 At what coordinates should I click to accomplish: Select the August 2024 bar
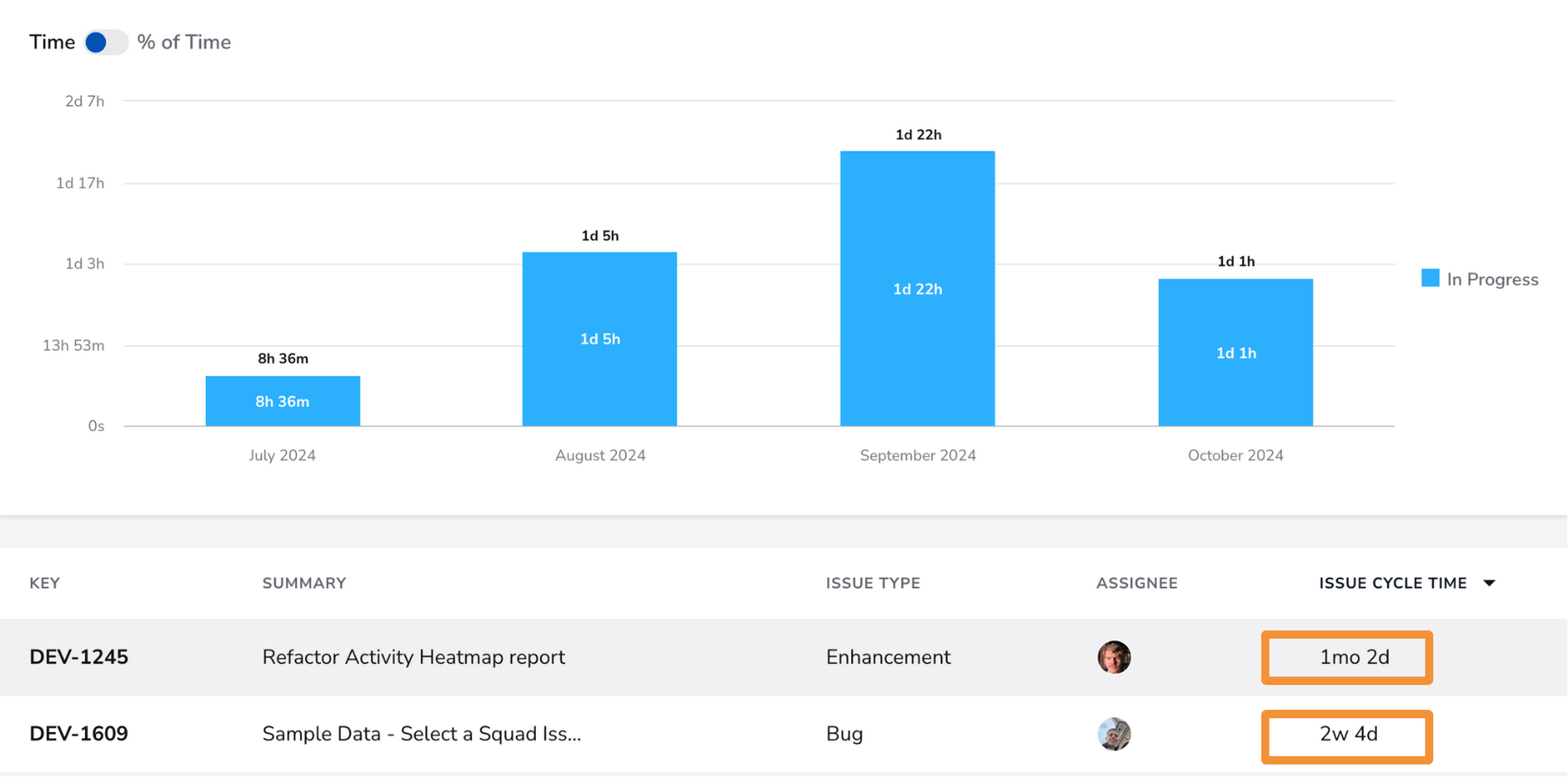pos(600,339)
